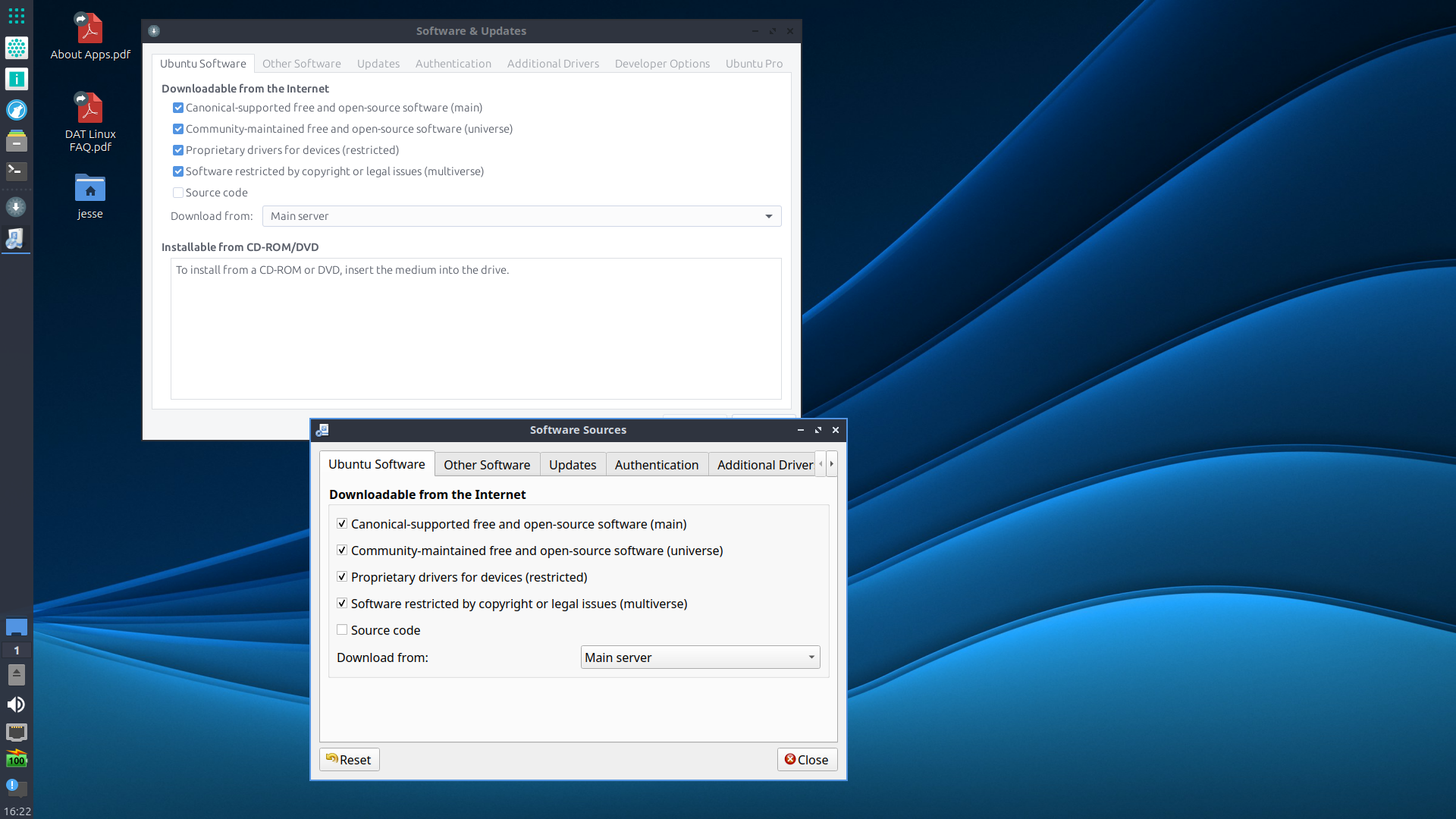Open the file manager drawer icon in dock
Viewport: 1456px width, 819px height.
pyautogui.click(x=16, y=141)
